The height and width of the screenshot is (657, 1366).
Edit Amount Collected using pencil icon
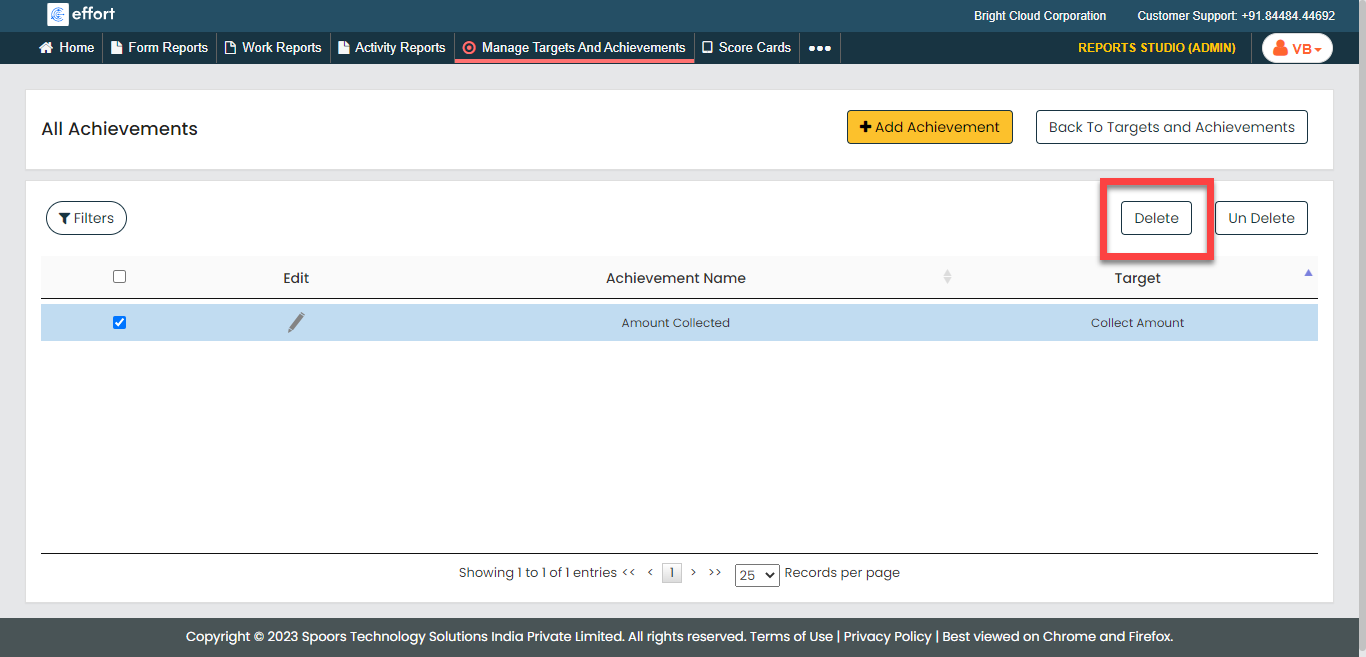click(296, 322)
